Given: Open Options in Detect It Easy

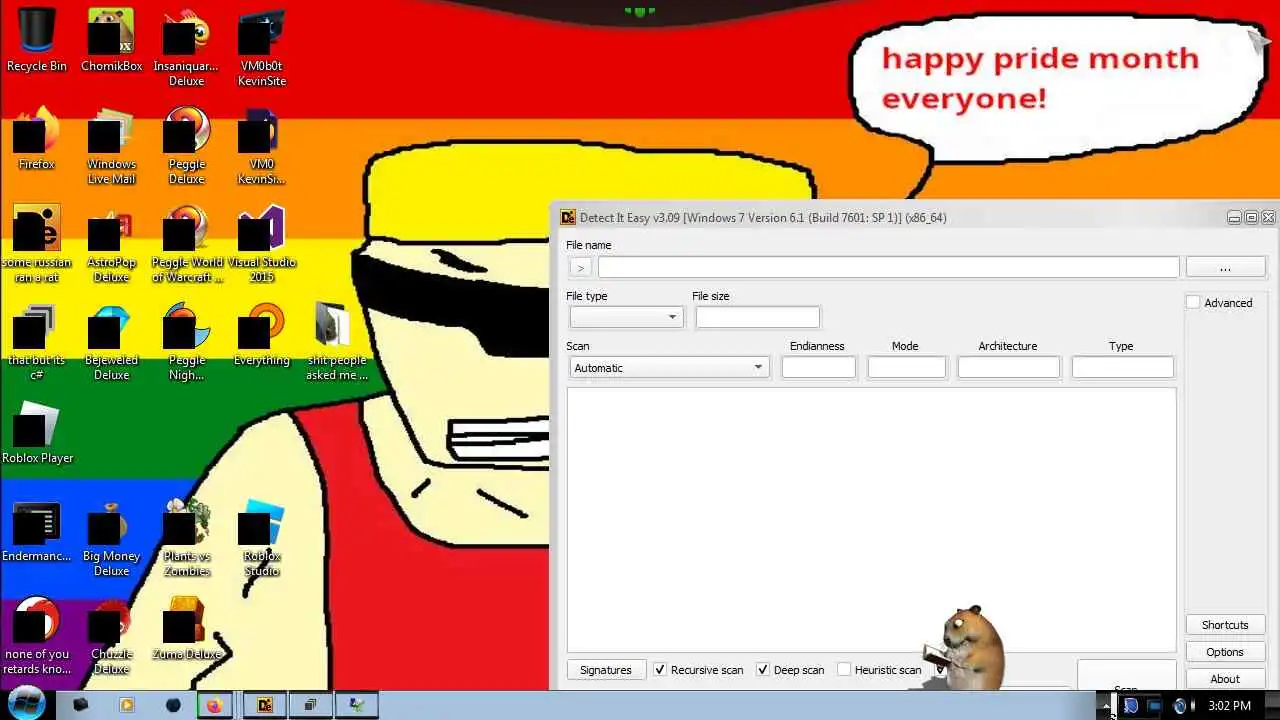Looking at the screenshot, I should (1225, 652).
